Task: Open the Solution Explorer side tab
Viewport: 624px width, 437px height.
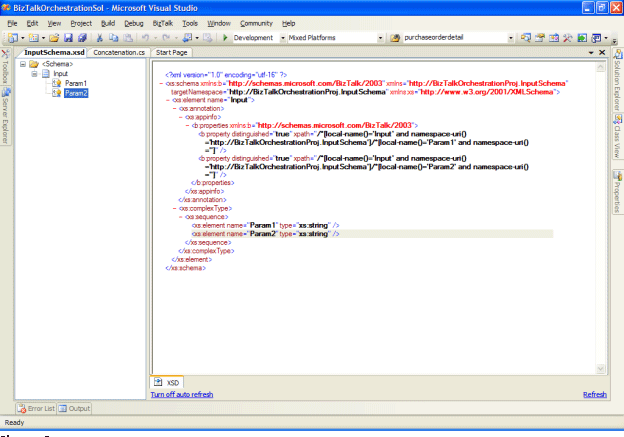Action: click(618, 80)
